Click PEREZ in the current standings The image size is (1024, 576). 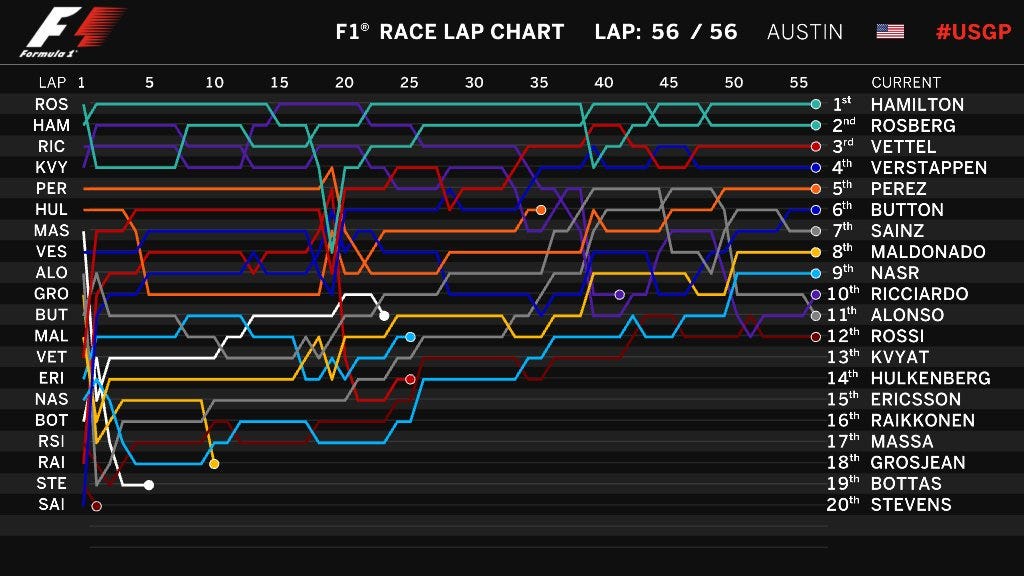pyautogui.click(x=898, y=189)
